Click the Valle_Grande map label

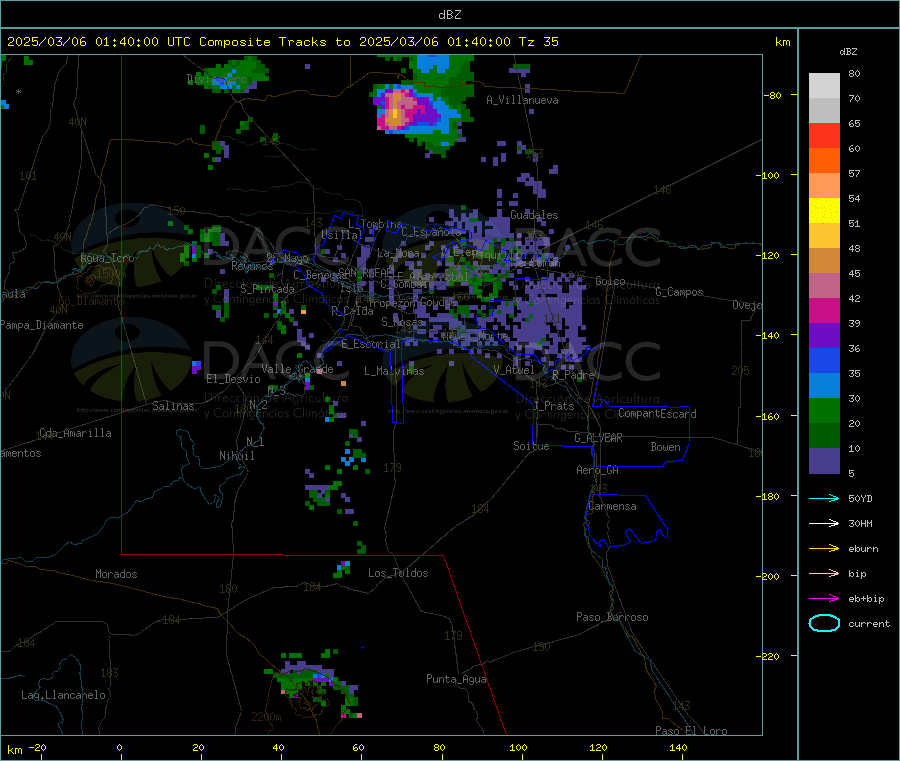click(x=297, y=369)
